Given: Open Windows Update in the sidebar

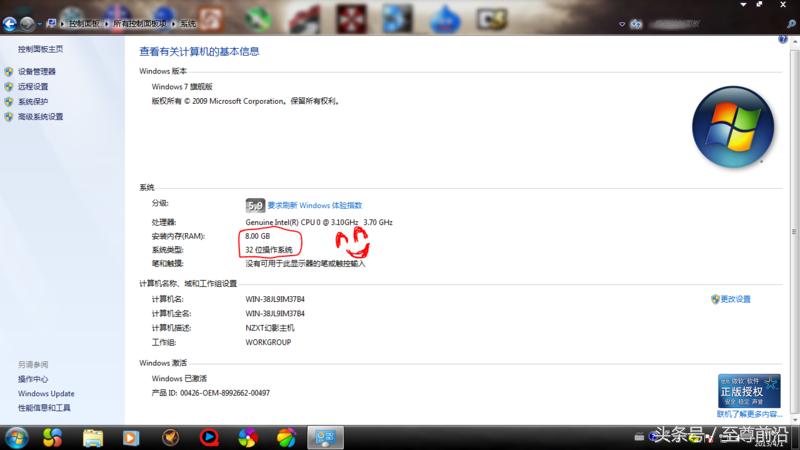Looking at the screenshot, I should [46, 393].
